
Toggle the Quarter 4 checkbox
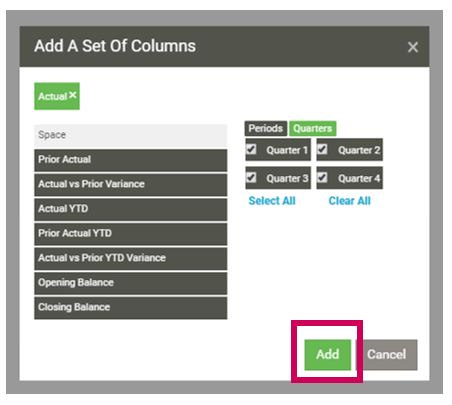tap(322, 177)
